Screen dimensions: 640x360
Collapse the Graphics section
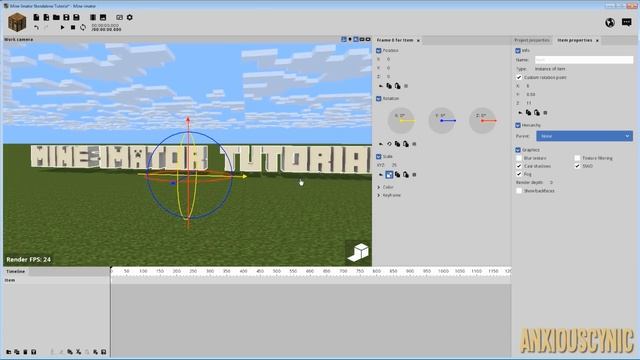click(518, 150)
